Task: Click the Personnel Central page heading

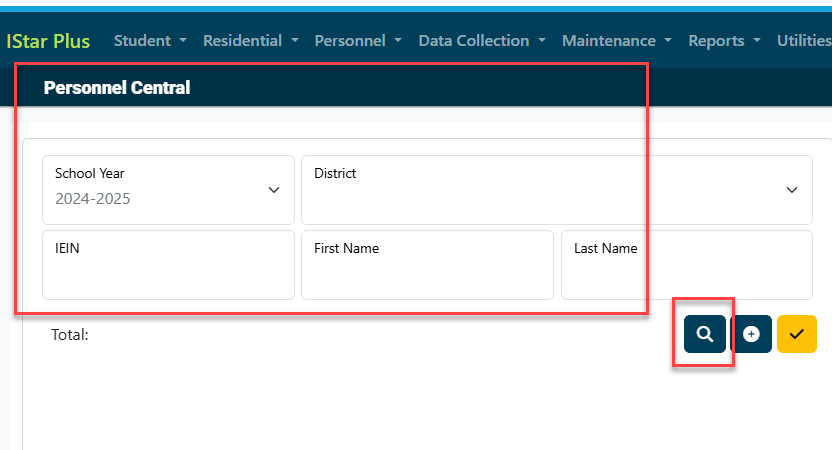Action: click(117, 88)
